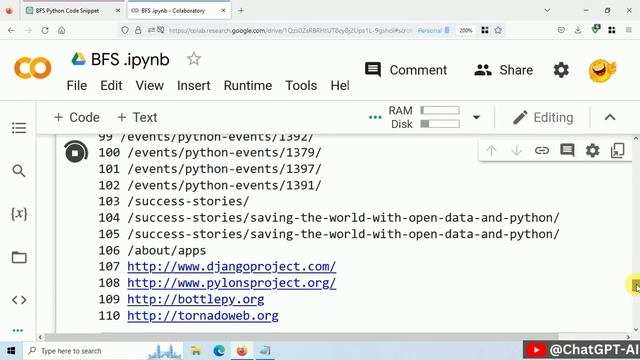Viewport: 640px width, 360px height.
Task: Open the View menu
Action: pyautogui.click(x=149, y=86)
